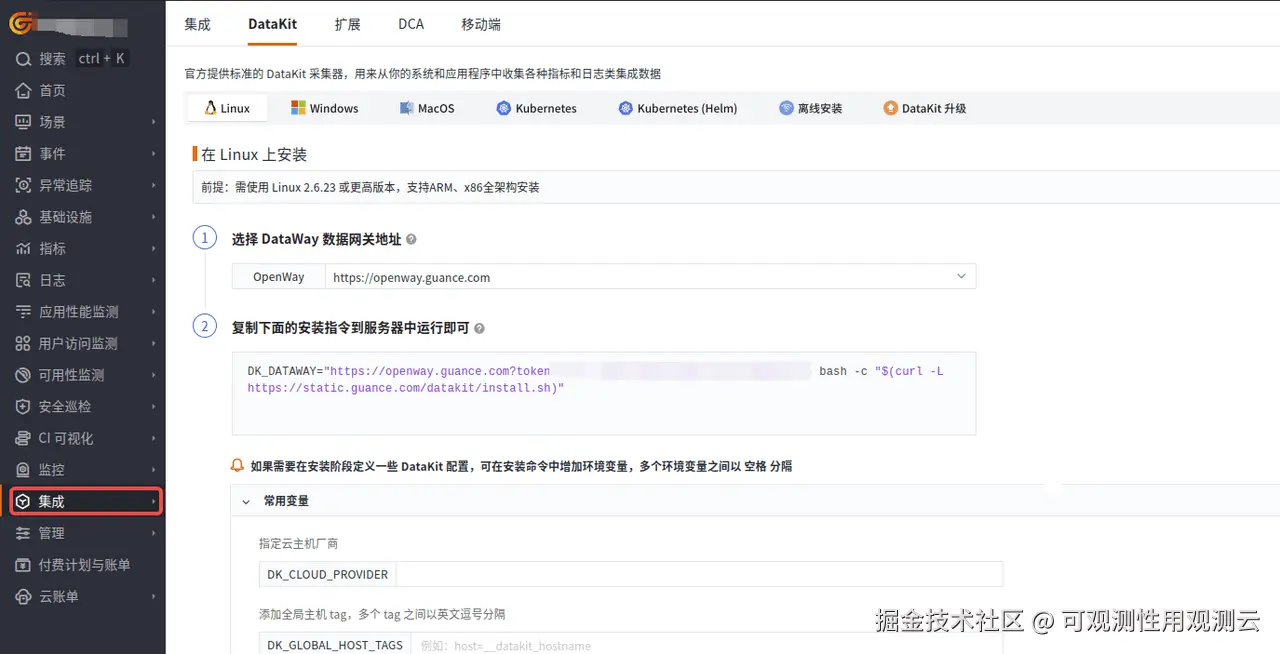
Task: Click the install command code block
Action: pos(604,393)
